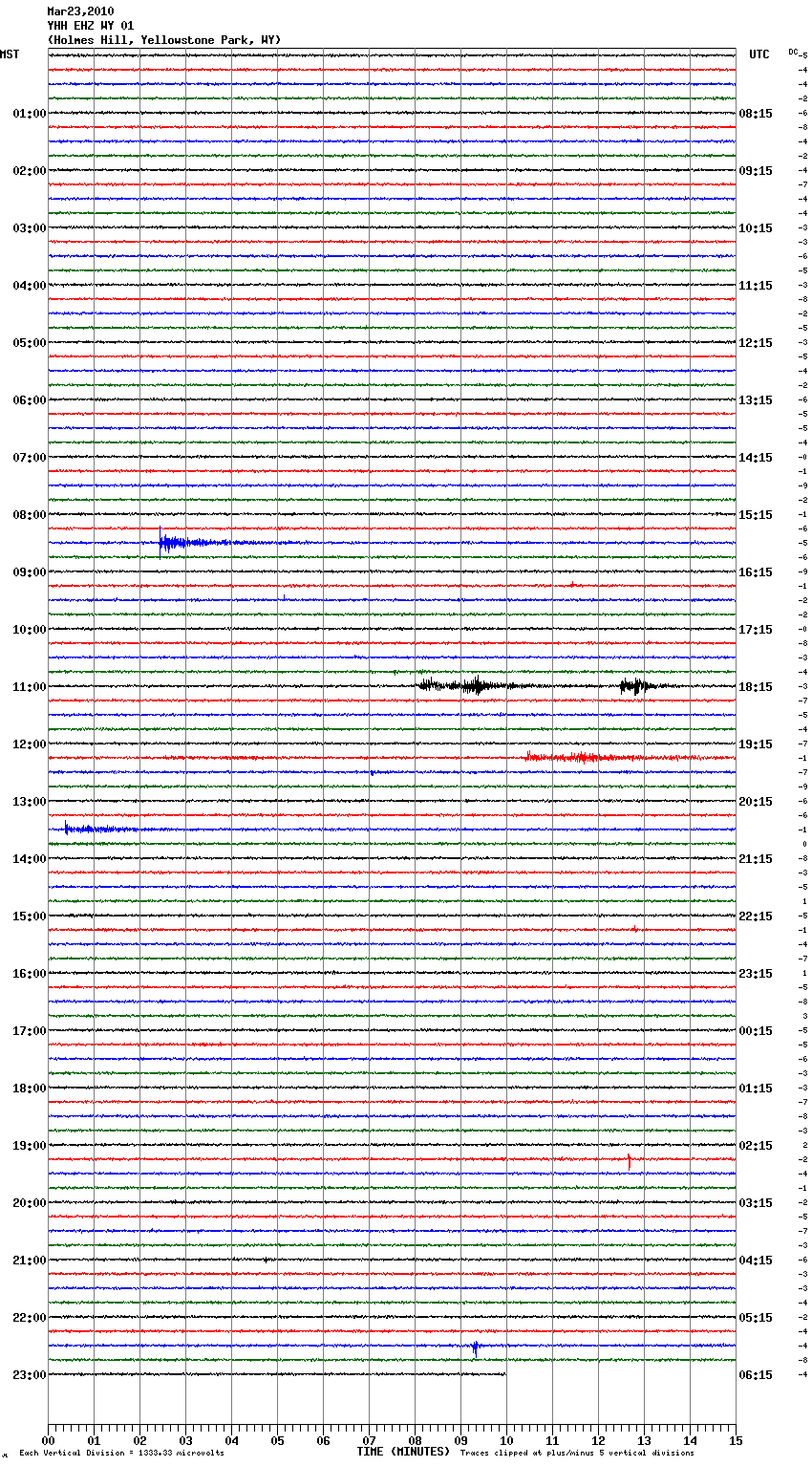Screen dimensions: 812x1466
Task: Click the 08:15 UTC time label
Action: [756, 114]
